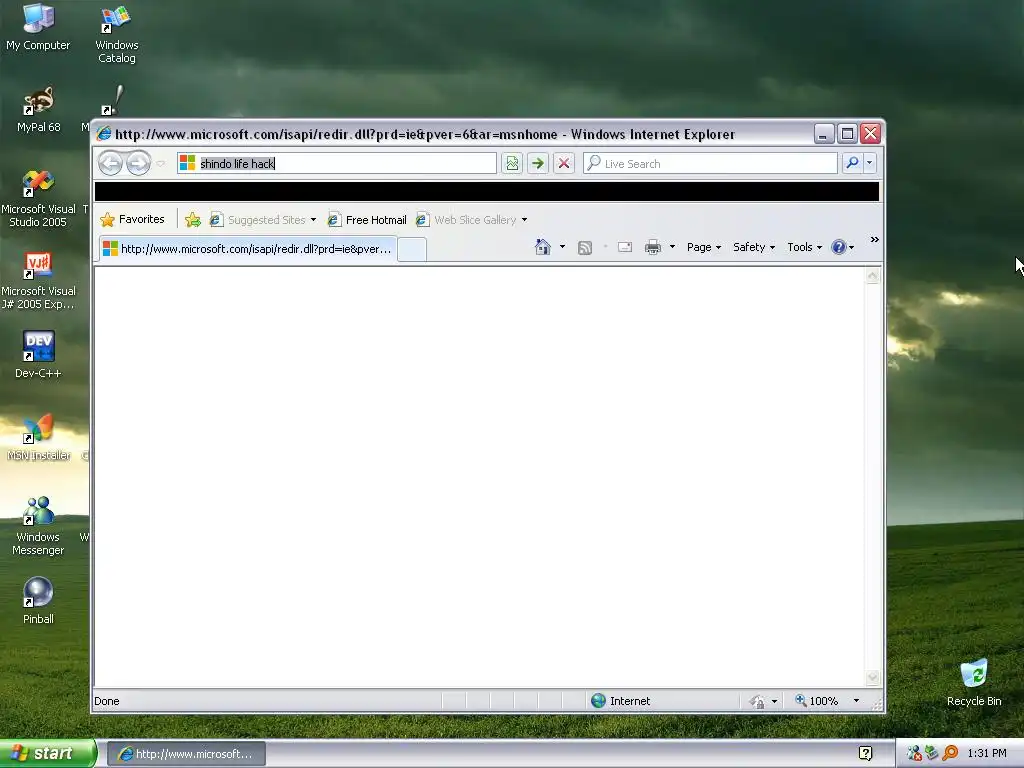Expand Suggested Sites dropdown arrow
The image size is (1024, 768).
tap(313, 220)
